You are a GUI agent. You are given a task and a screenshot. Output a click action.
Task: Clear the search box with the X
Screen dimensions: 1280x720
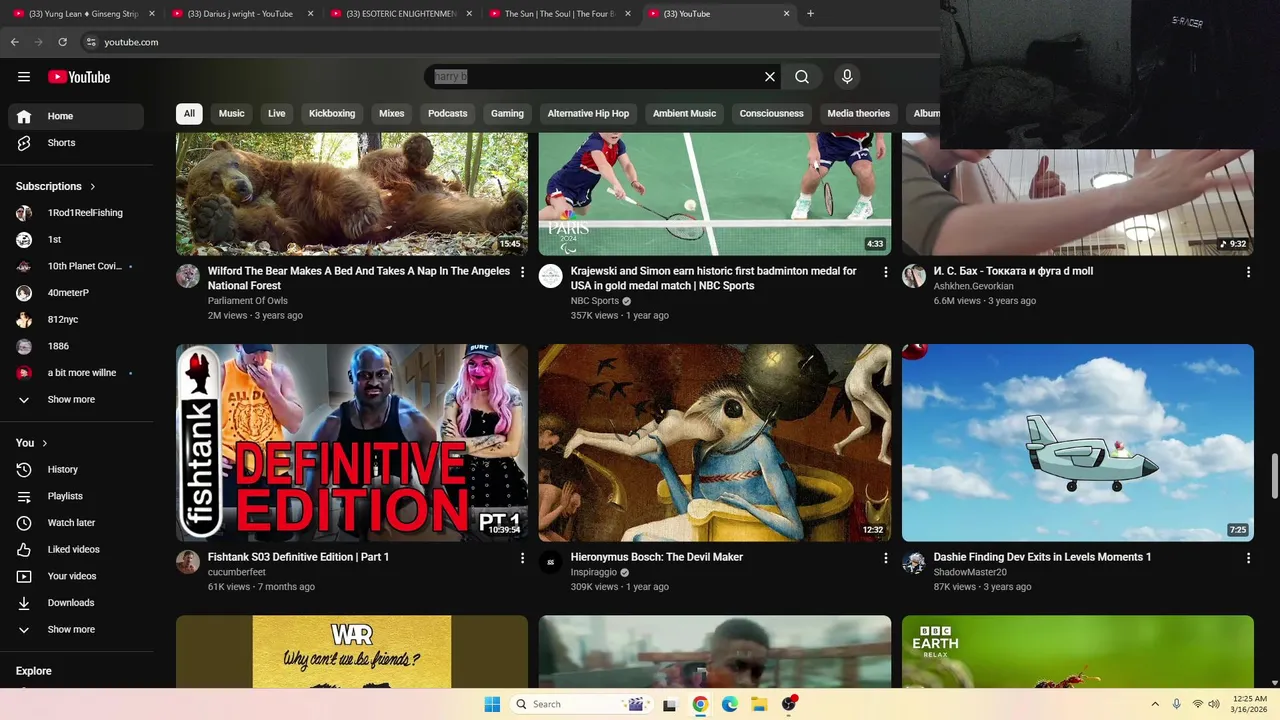pos(770,77)
